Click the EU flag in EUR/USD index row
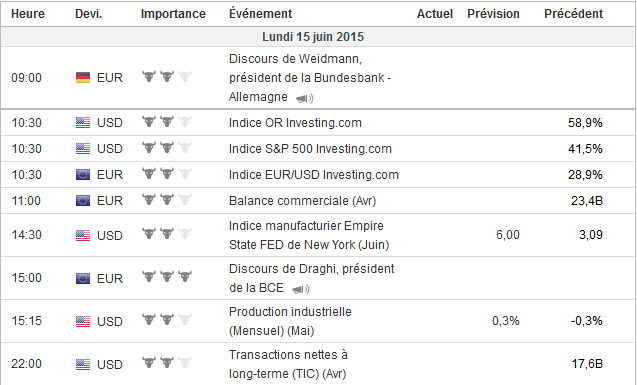 (83, 175)
